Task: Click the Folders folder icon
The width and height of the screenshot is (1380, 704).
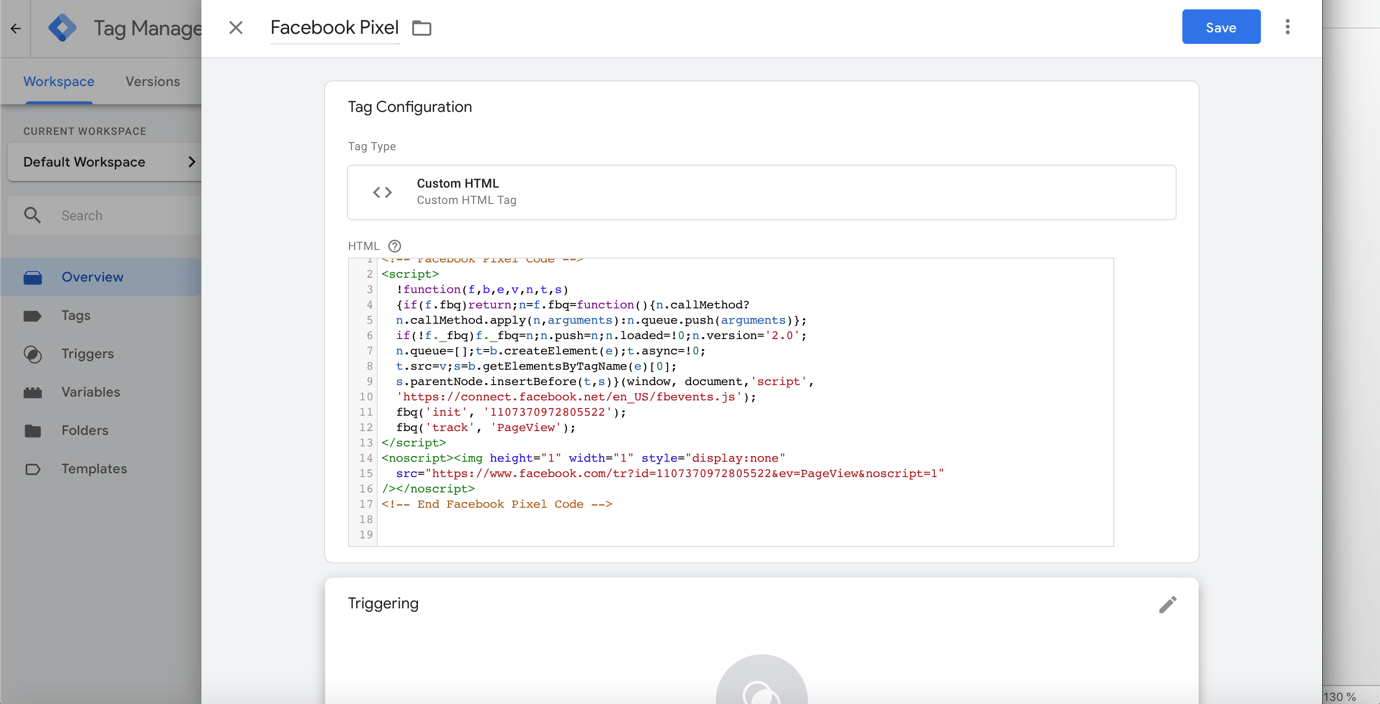Action: pyautogui.click(x=33, y=431)
